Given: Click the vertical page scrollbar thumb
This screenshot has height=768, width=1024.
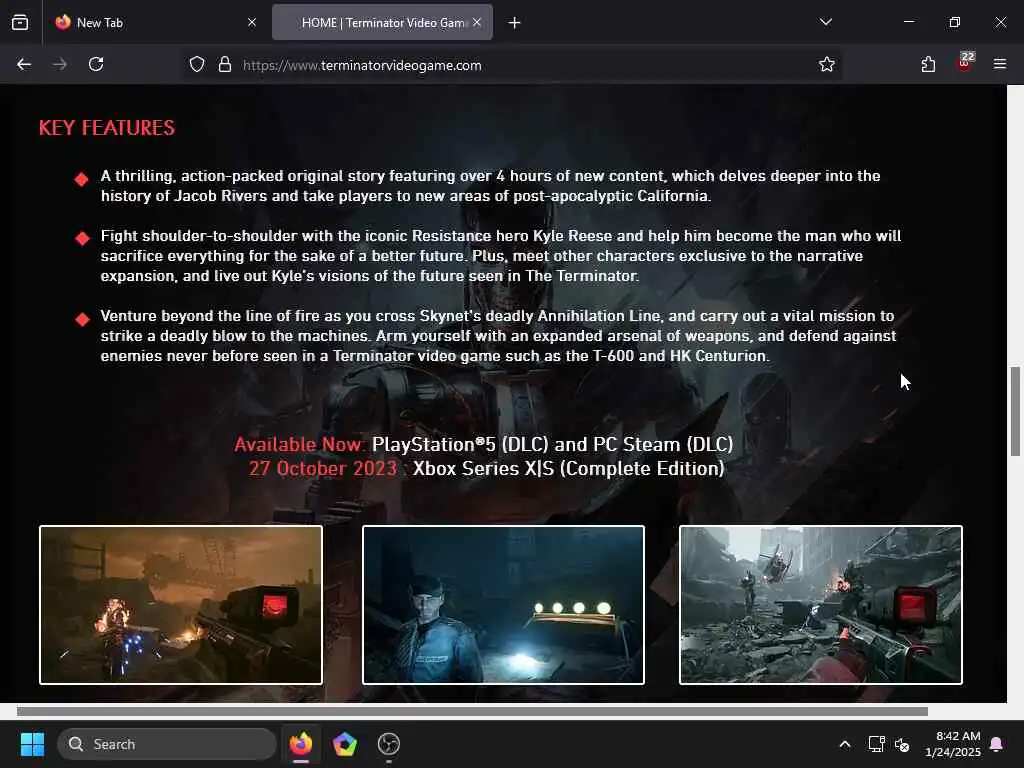Looking at the screenshot, I should pos(1016,411).
